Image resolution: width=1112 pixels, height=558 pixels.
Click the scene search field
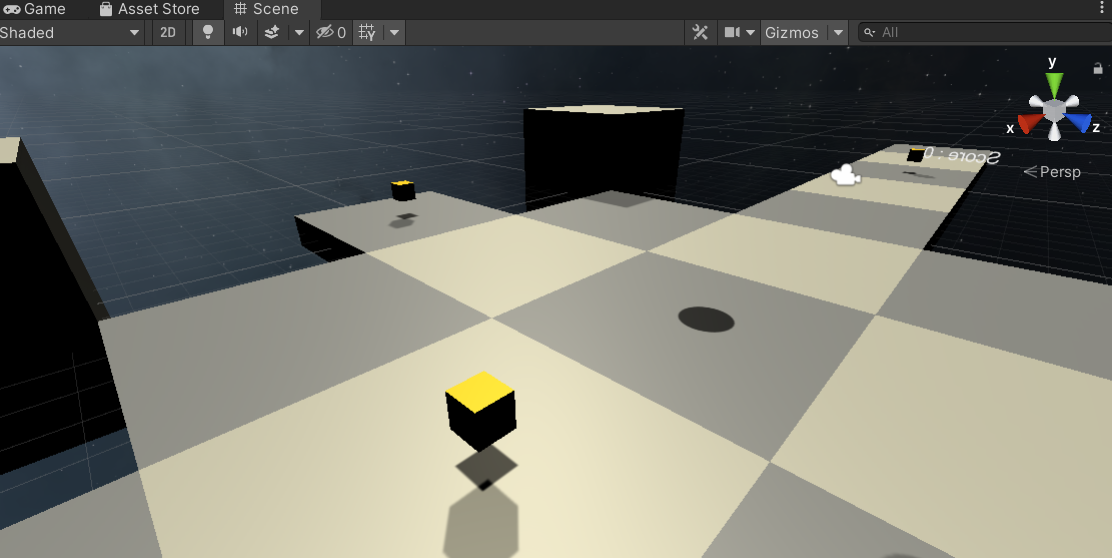985,32
